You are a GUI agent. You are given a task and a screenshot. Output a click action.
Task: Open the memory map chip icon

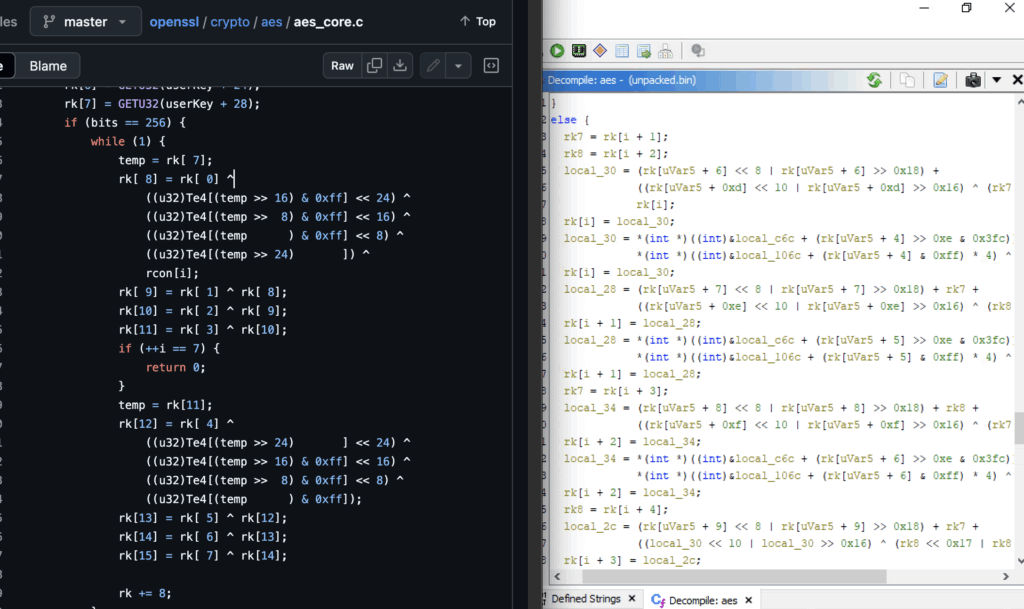(x=579, y=50)
